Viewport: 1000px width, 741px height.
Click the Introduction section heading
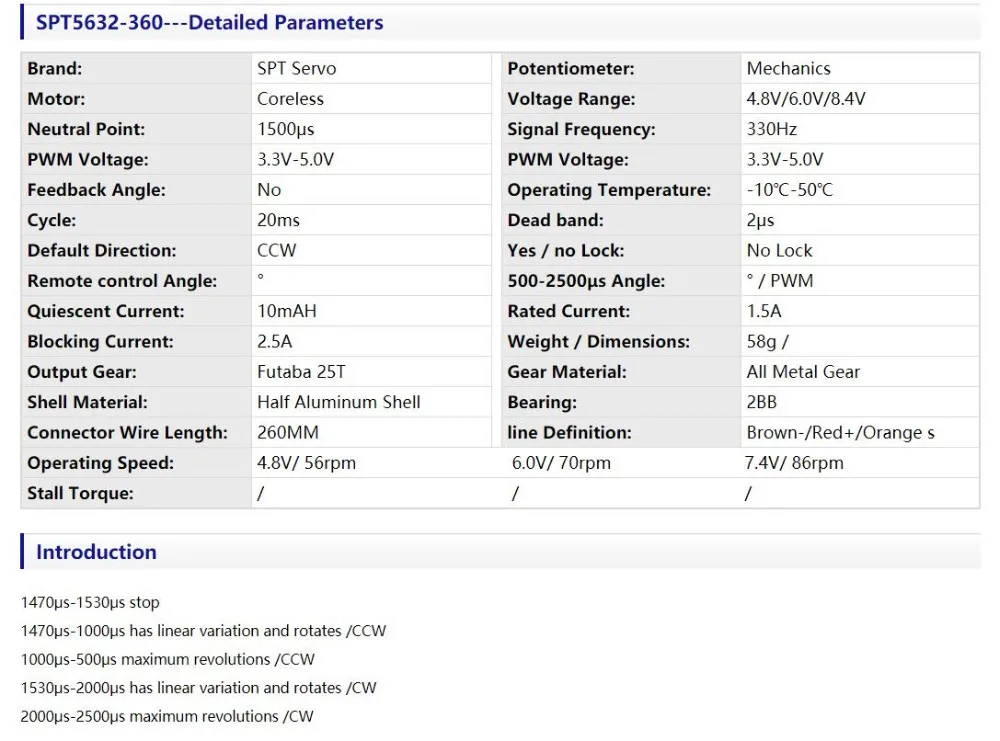[x=96, y=552]
